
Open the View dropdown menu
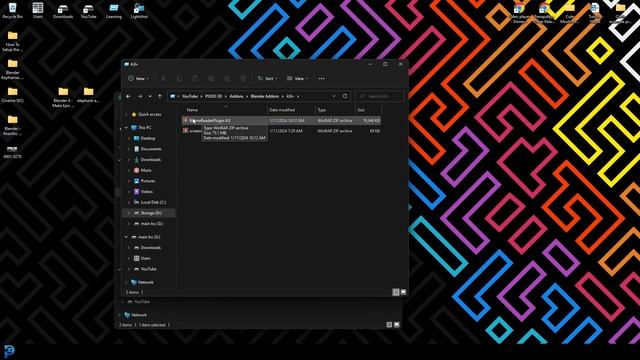pos(297,78)
